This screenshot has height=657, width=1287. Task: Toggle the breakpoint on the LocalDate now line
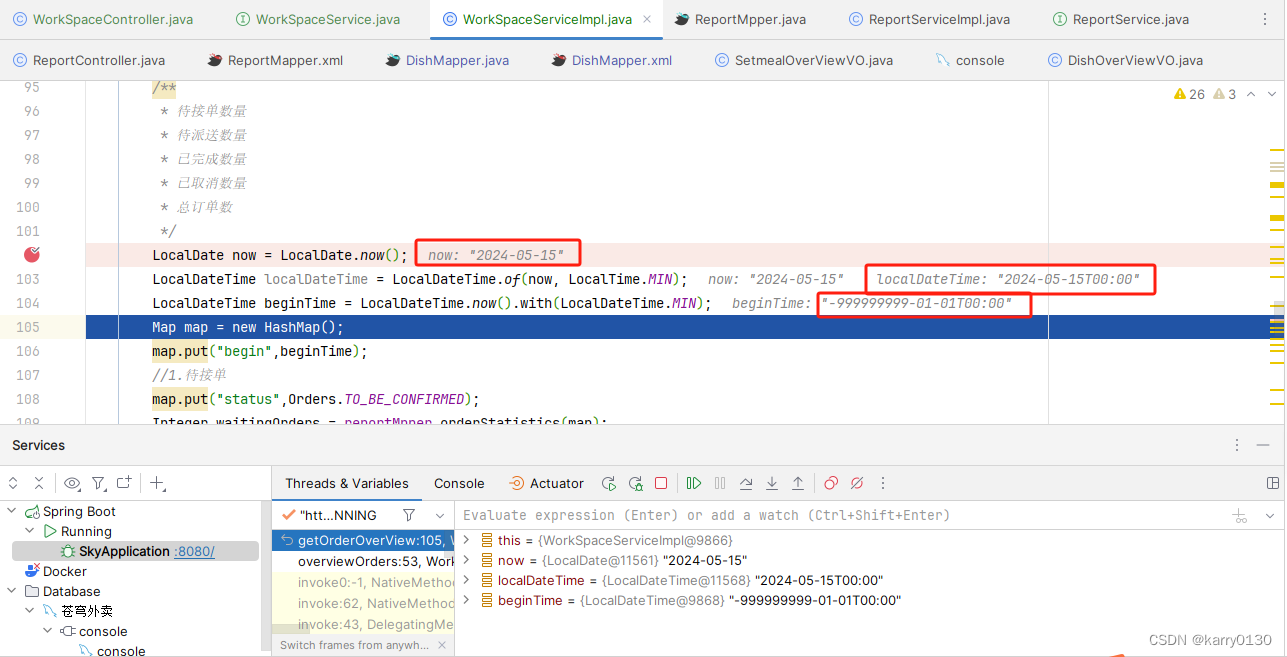click(x=32, y=255)
